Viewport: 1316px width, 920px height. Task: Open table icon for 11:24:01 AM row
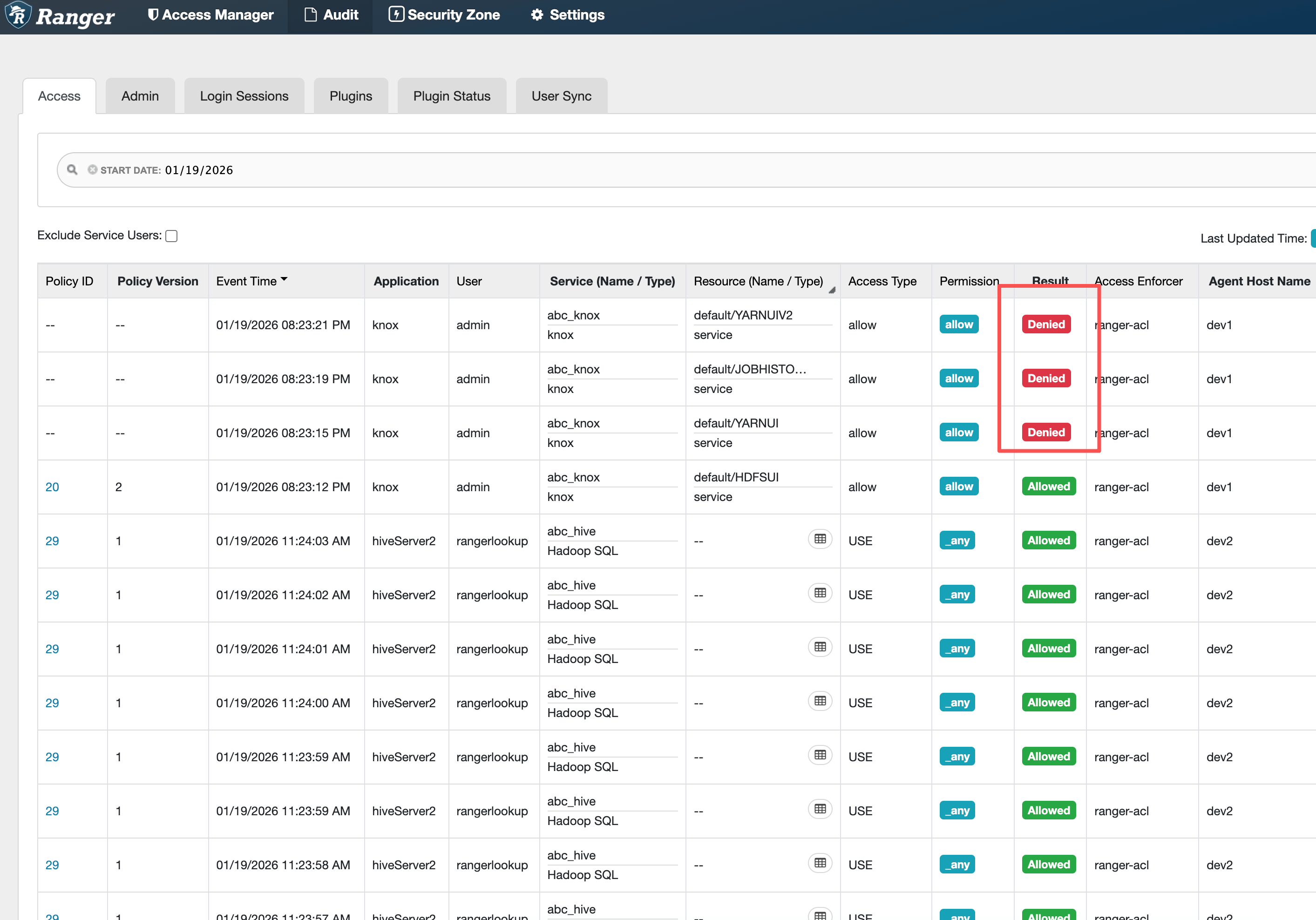coord(820,647)
